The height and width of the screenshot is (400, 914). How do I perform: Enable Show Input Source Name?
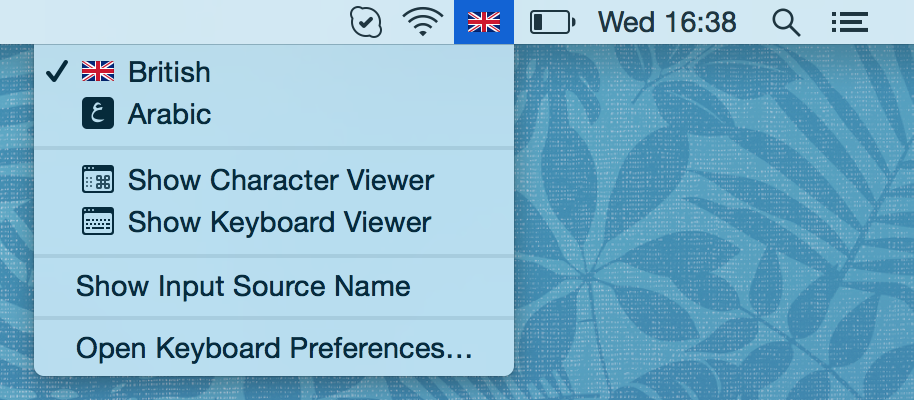pyautogui.click(x=243, y=287)
